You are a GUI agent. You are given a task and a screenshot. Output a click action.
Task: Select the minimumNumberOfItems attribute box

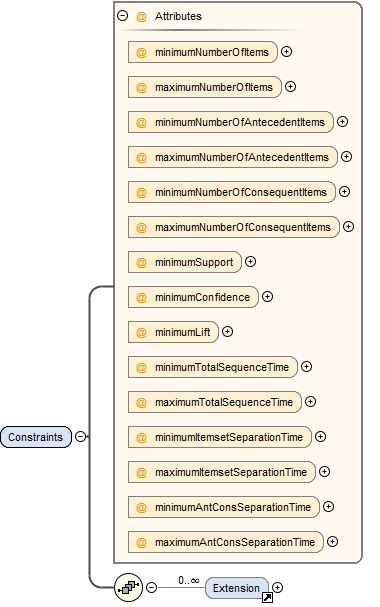[203, 52]
